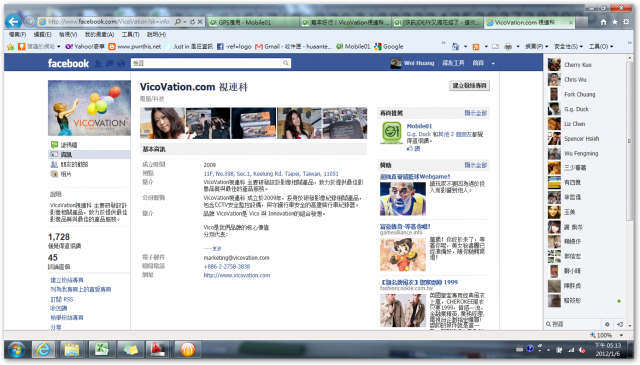Open the File(F) menu

(x=17, y=34)
